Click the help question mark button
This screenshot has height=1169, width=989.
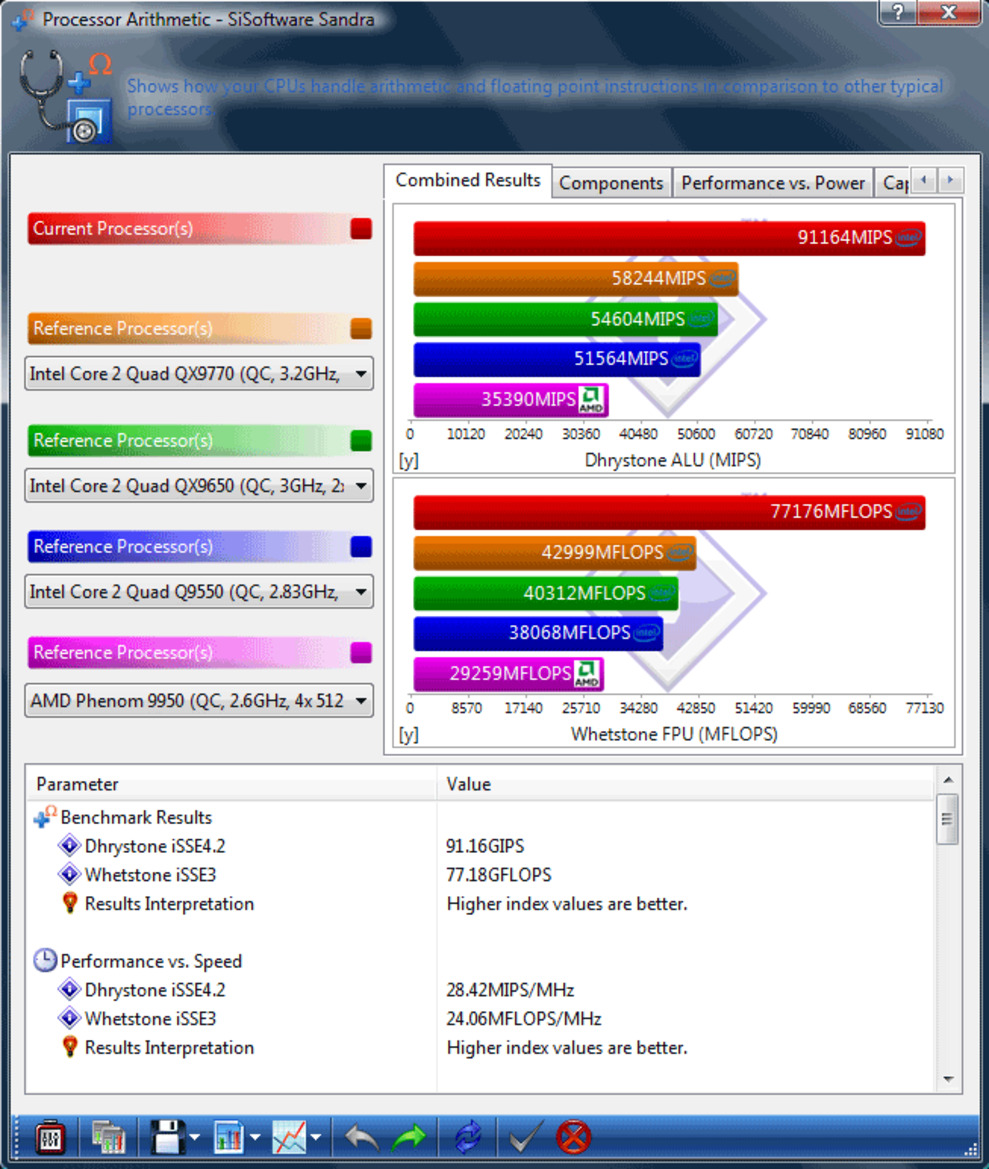click(897, 13)
